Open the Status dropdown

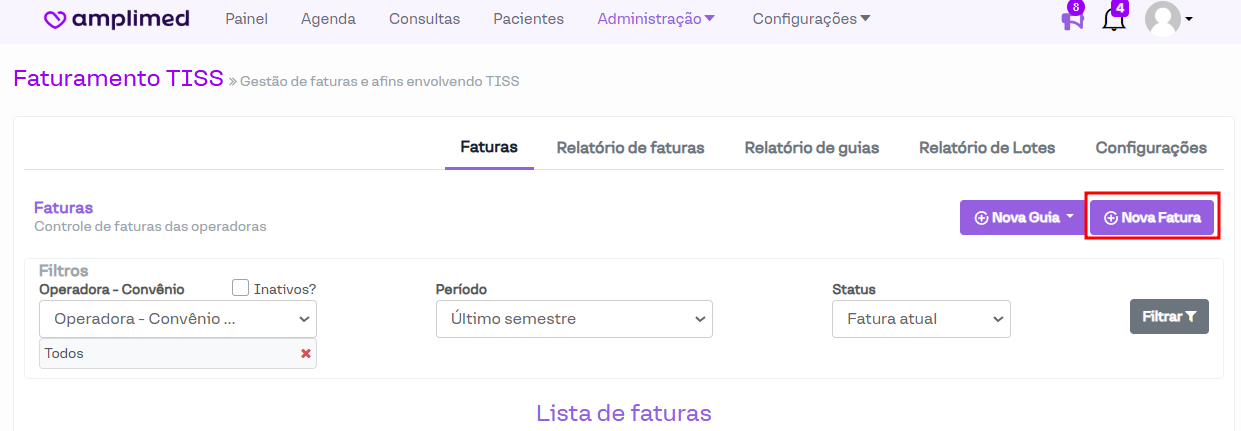(x=921, y=319)
